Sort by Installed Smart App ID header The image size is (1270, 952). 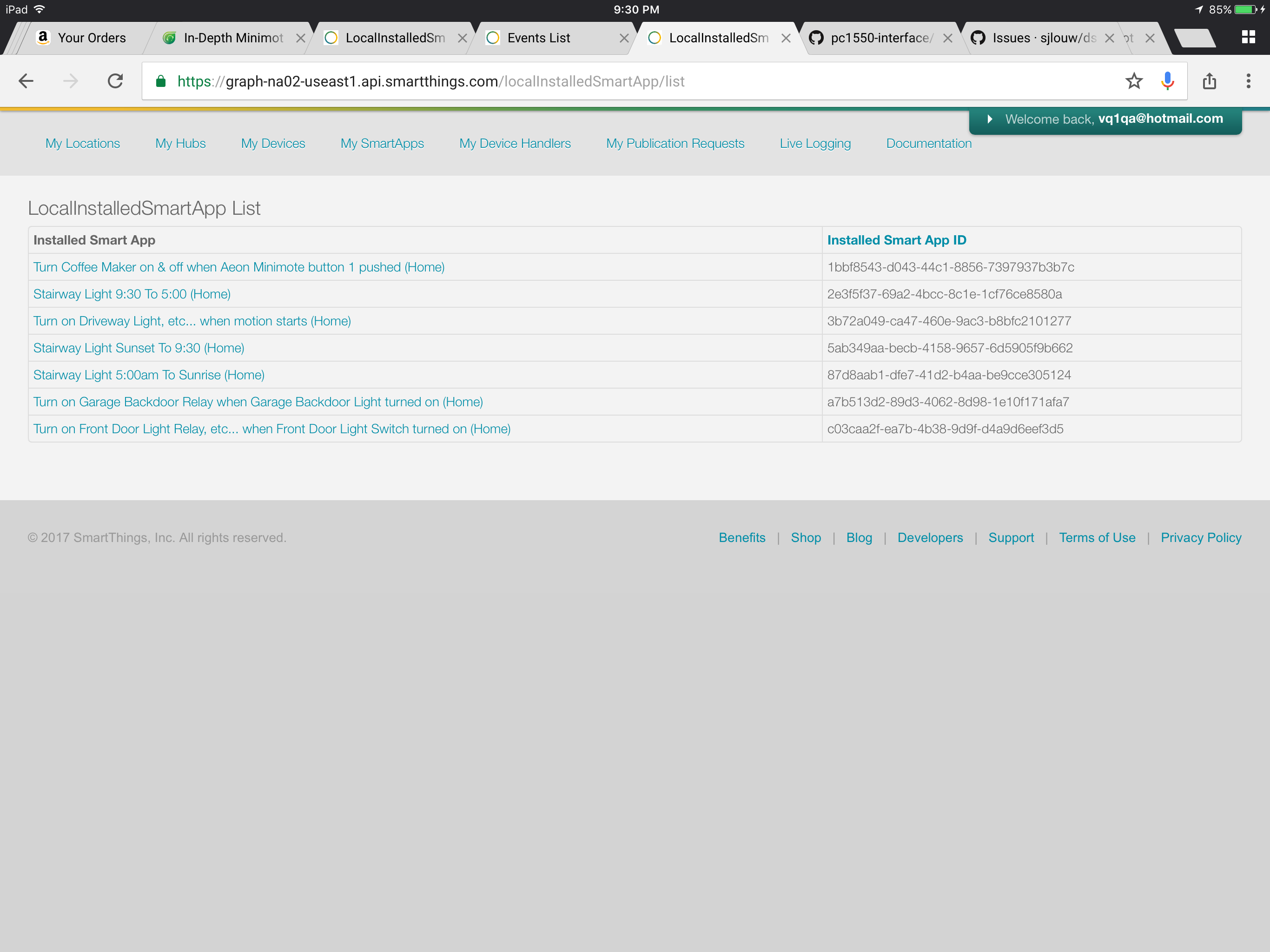(896, 240)
